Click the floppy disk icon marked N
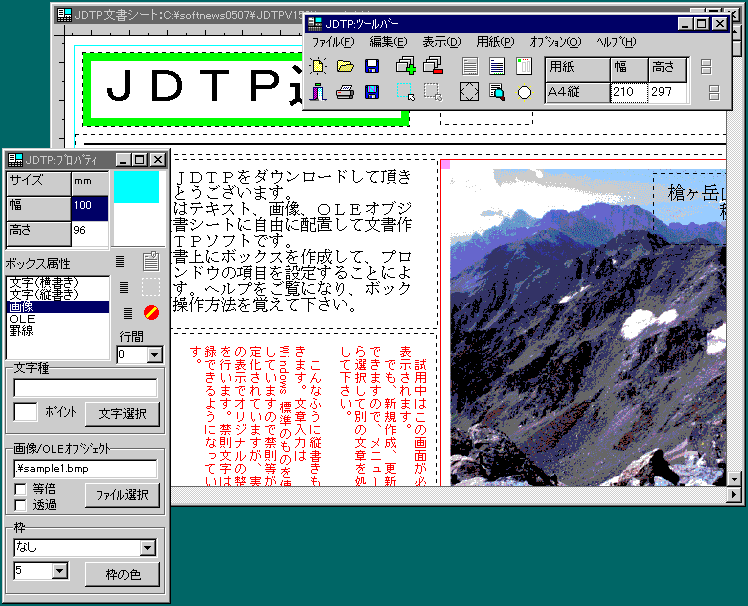Screen dimensions: 748x606 (372, 92)
